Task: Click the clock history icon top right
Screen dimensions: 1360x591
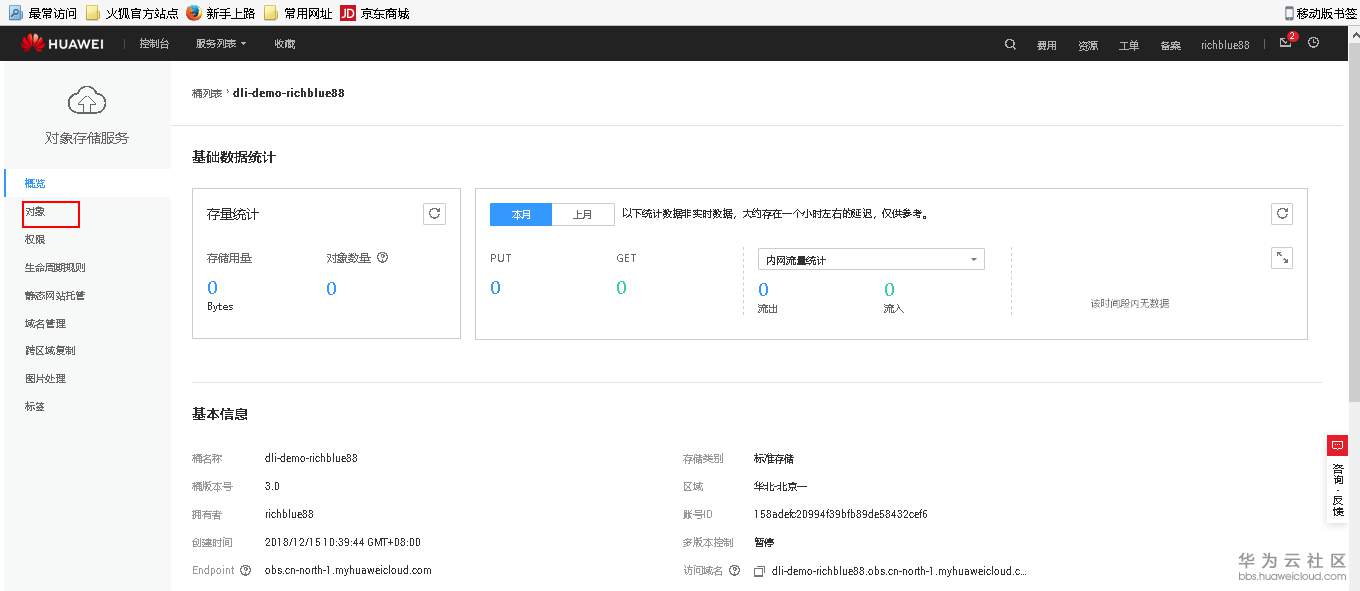Action: pos(1313,44)
